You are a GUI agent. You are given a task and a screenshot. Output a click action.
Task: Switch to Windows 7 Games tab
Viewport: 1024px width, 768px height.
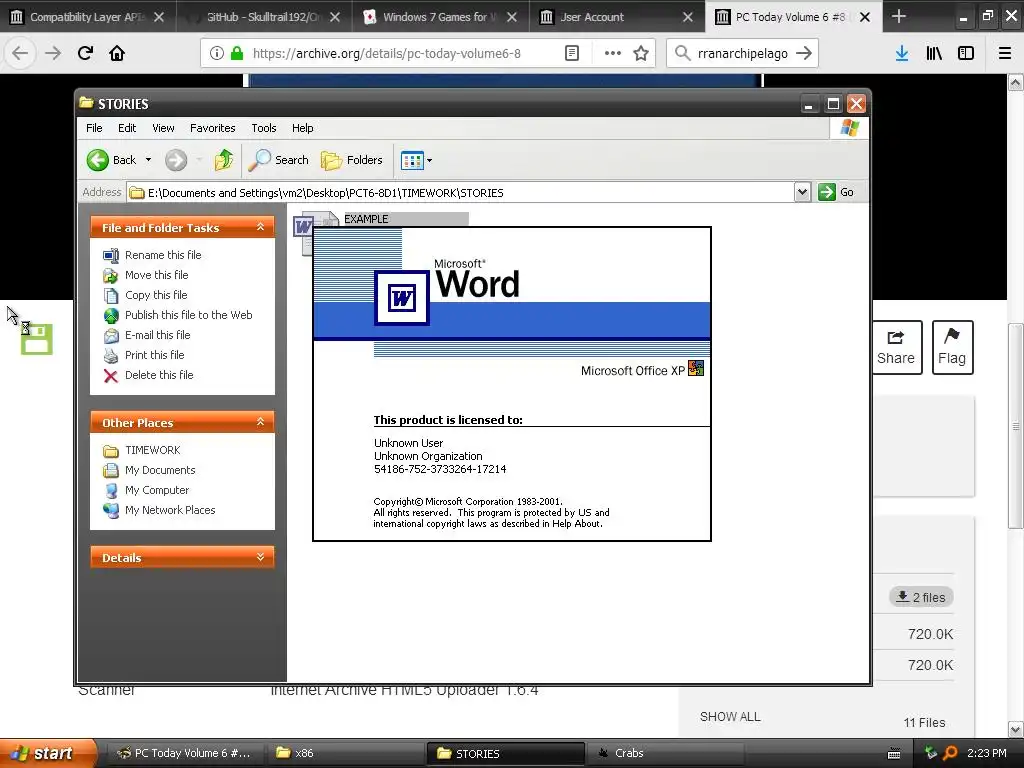click(x=441, y=17)
